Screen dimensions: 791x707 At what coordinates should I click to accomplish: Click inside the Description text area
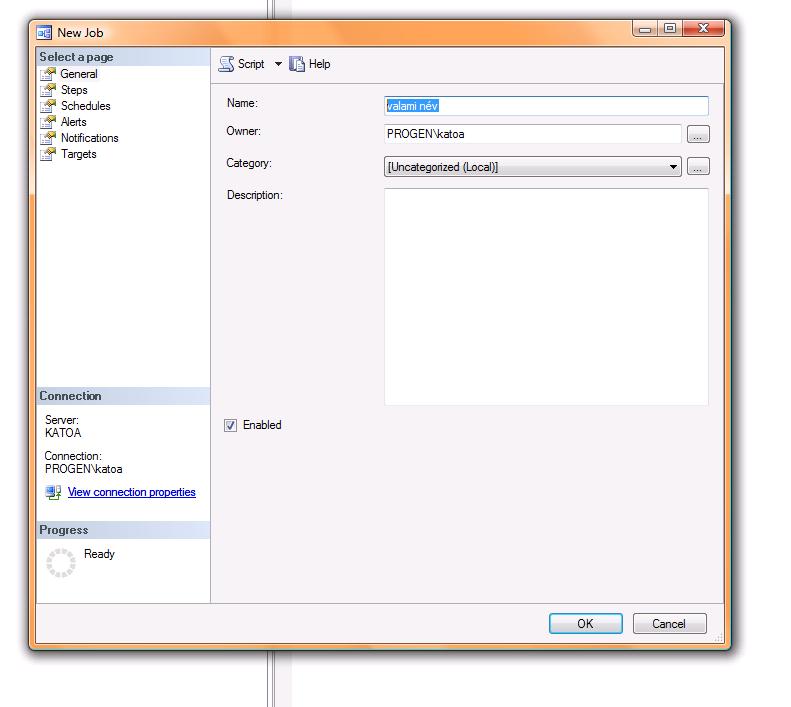click(546, 297)
